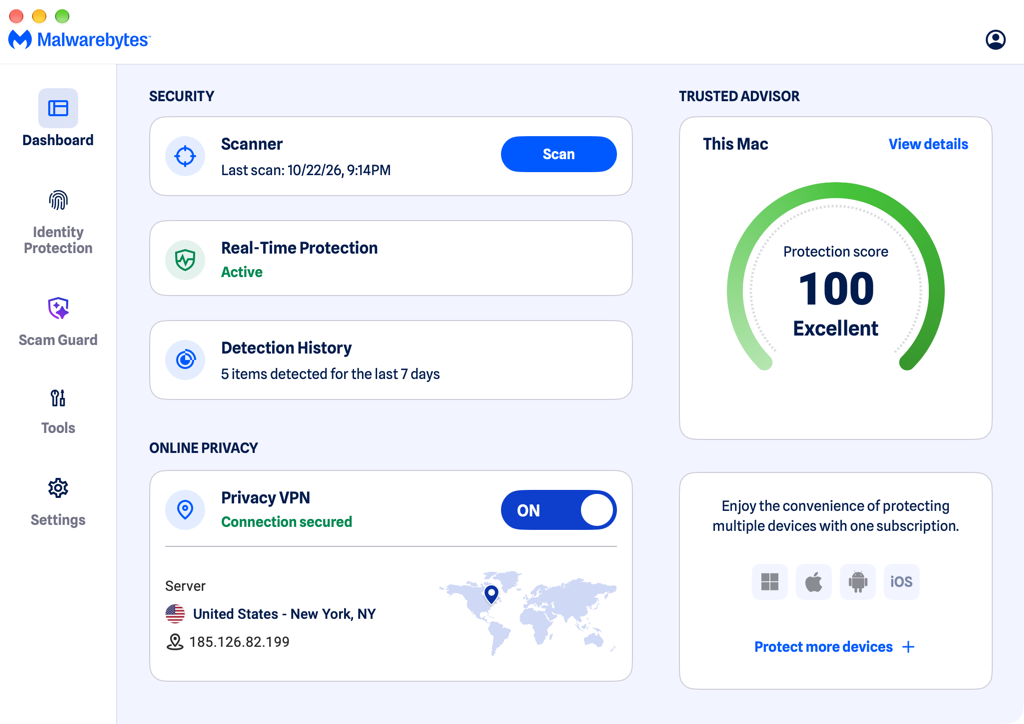The height and width of the screenshot is (724, 1024).
Task: Click the Real-Time Protection shield icon
Action: 185,260
